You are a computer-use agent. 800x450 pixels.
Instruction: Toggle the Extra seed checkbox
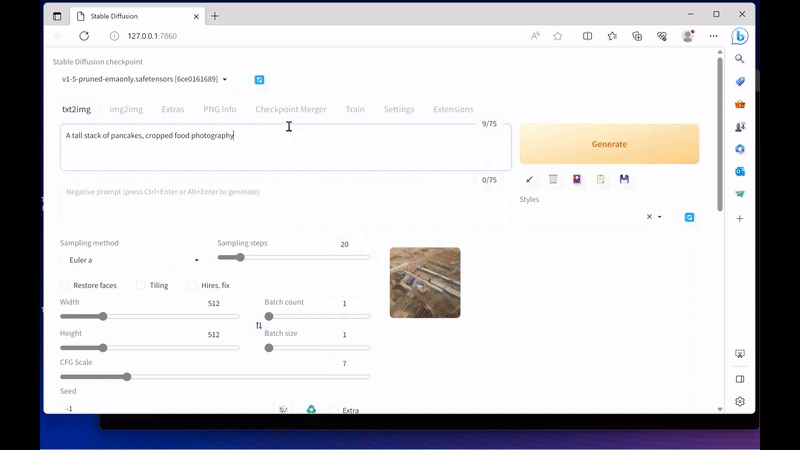[333, 410]
